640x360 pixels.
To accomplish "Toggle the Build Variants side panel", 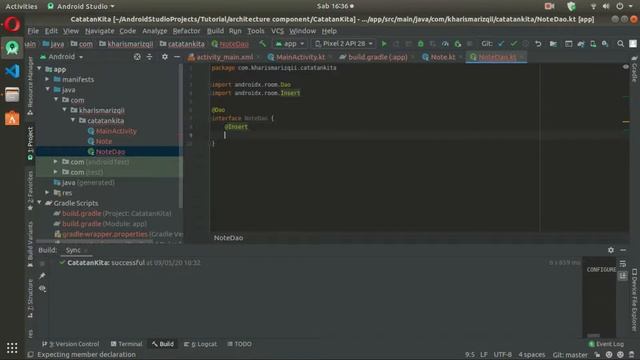I will pyautogui.click(x=30, y=244).
